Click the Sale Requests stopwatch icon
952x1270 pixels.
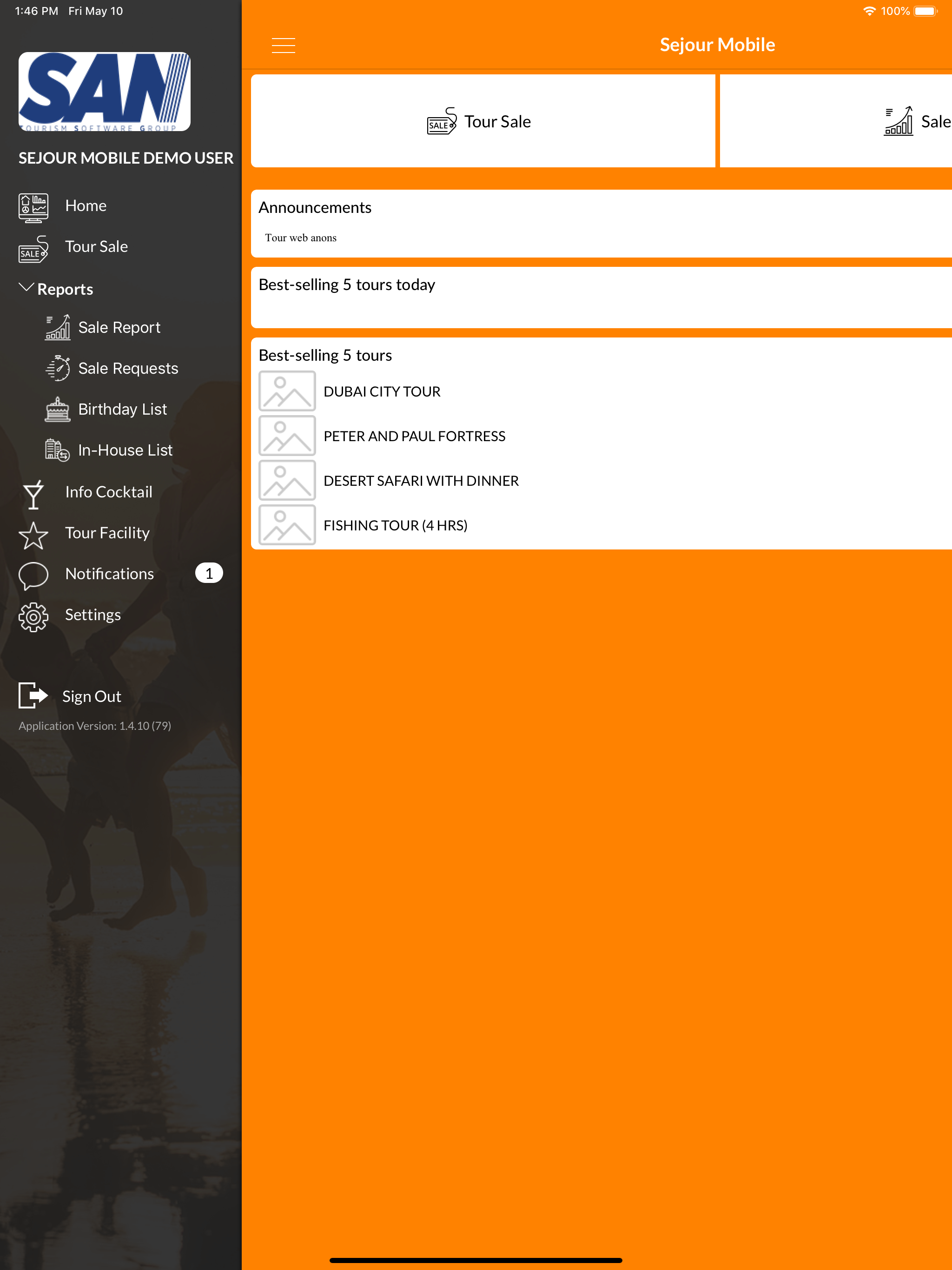[x=58, y=368]
